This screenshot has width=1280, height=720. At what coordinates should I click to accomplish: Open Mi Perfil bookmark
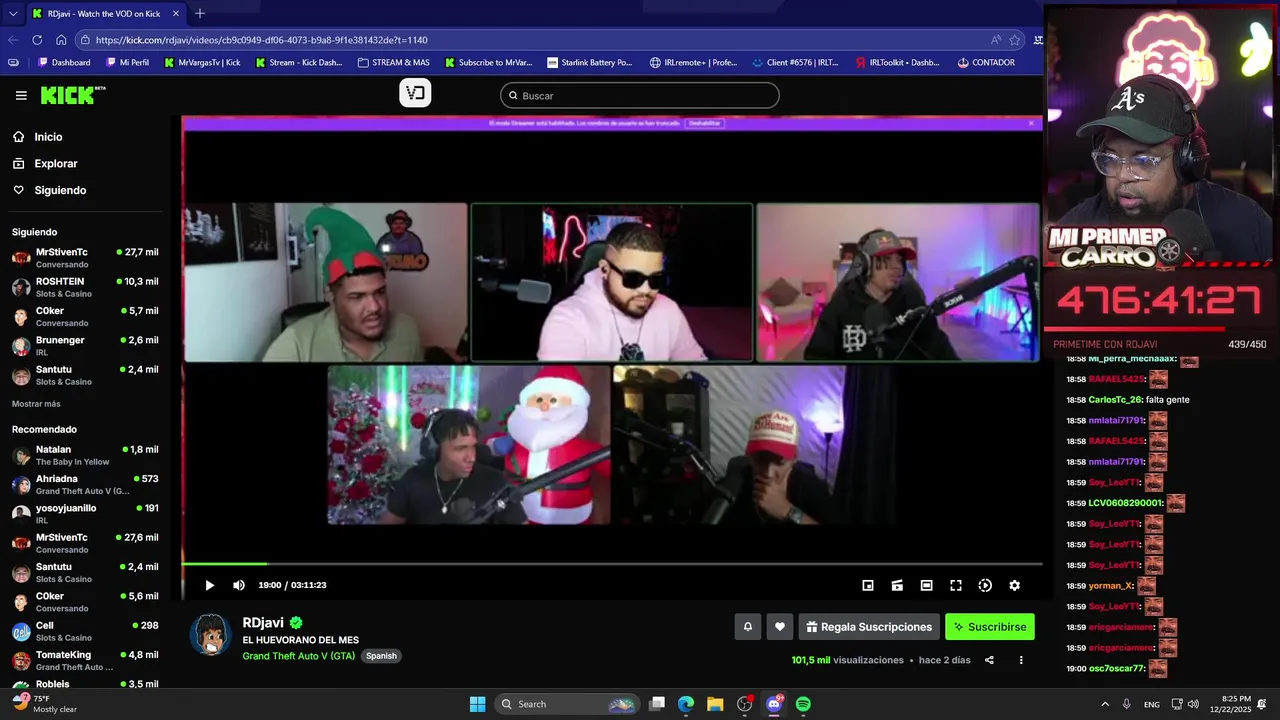pyautogui.click(x=127, y=62)
